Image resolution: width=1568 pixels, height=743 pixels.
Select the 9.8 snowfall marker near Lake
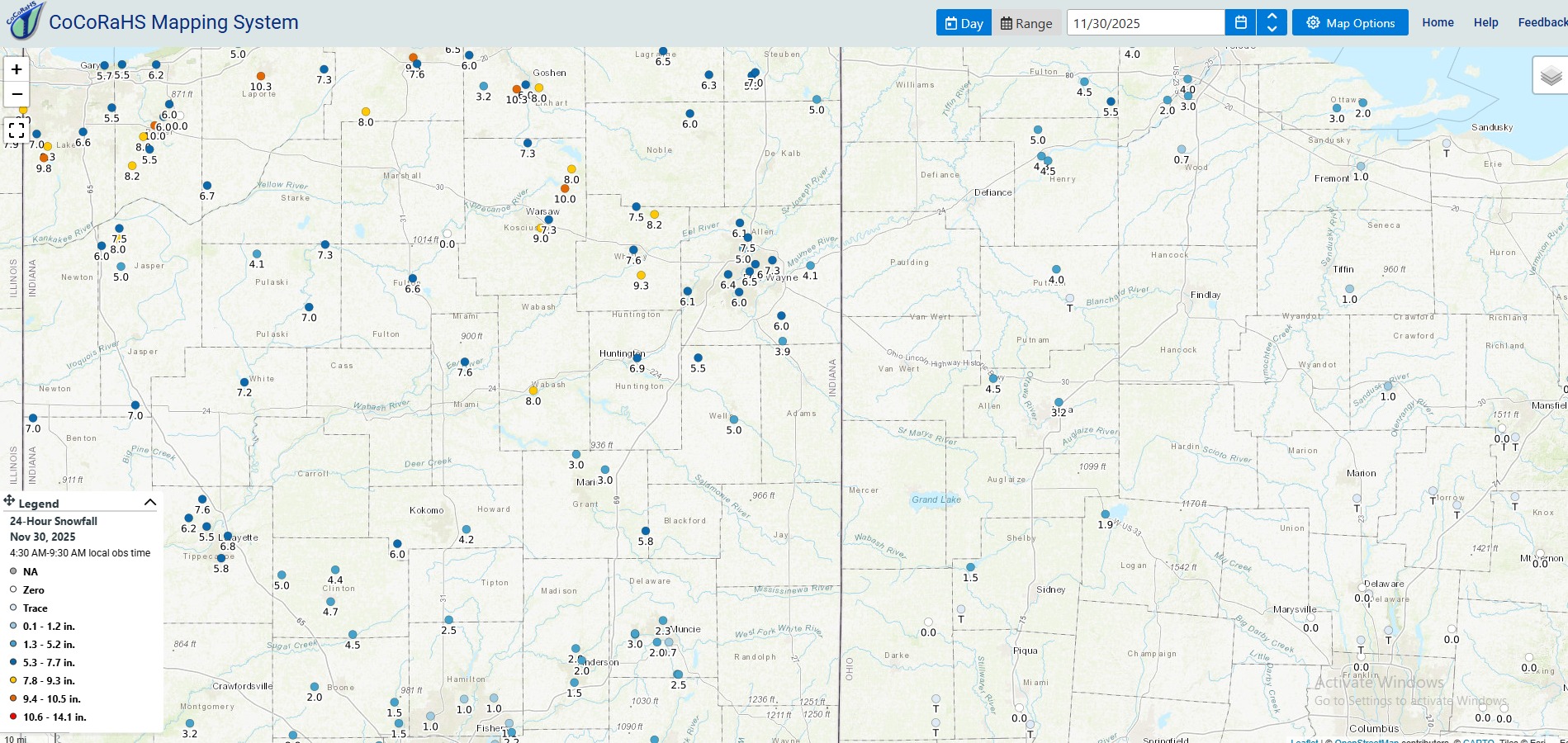(x=44, y=158)
